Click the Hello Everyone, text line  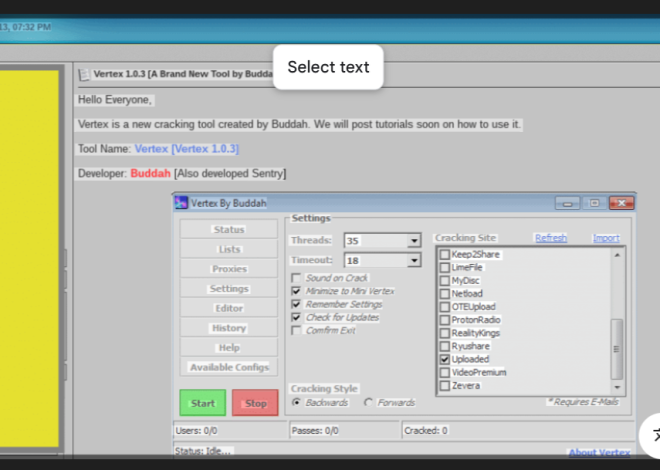coord(115,100)
